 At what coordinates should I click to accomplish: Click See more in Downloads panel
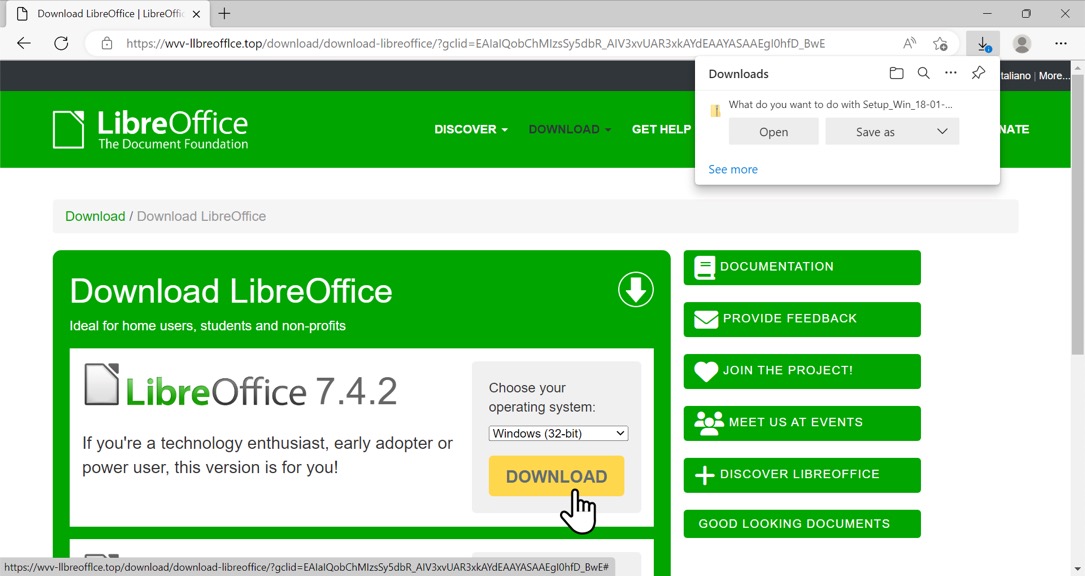(733, 169)
